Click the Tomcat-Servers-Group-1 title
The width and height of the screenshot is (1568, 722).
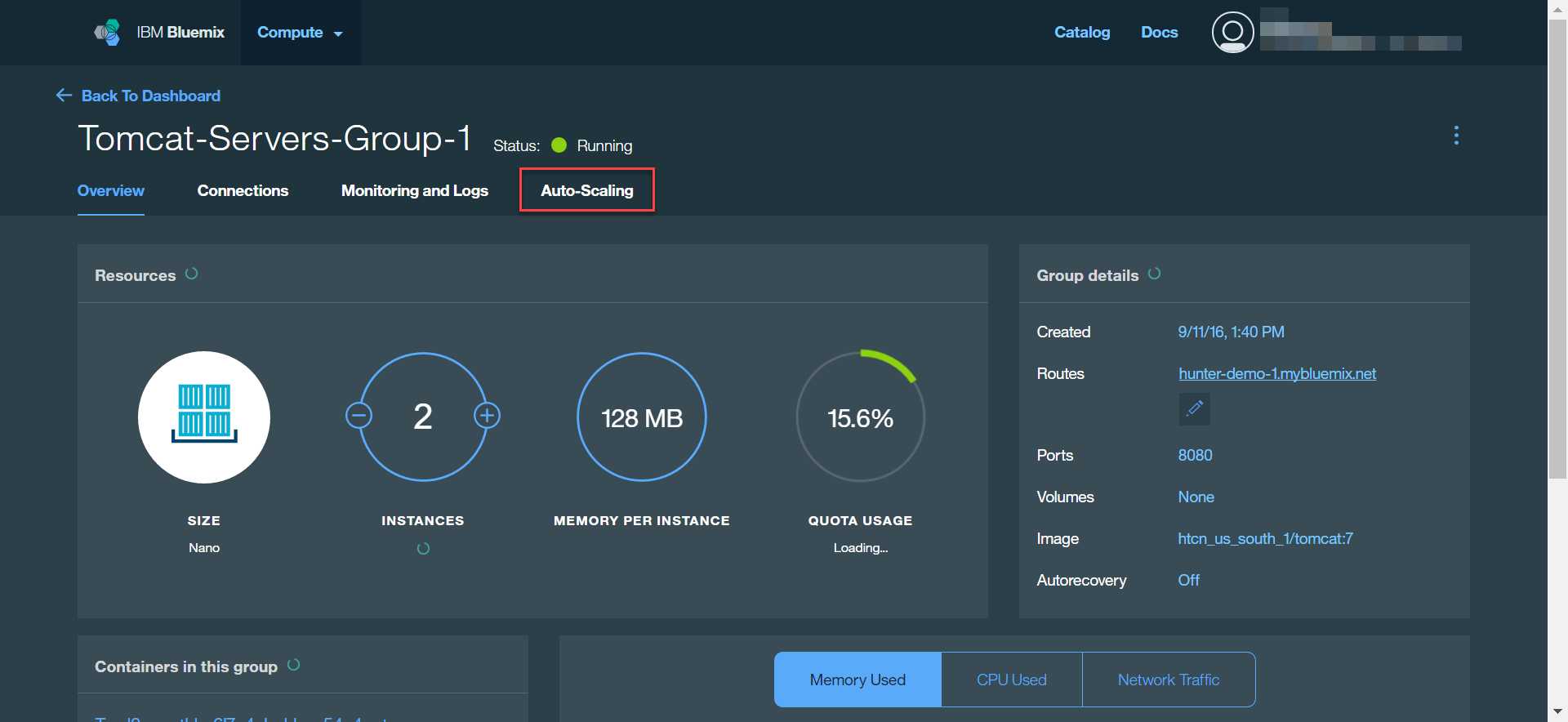(274, 138)
